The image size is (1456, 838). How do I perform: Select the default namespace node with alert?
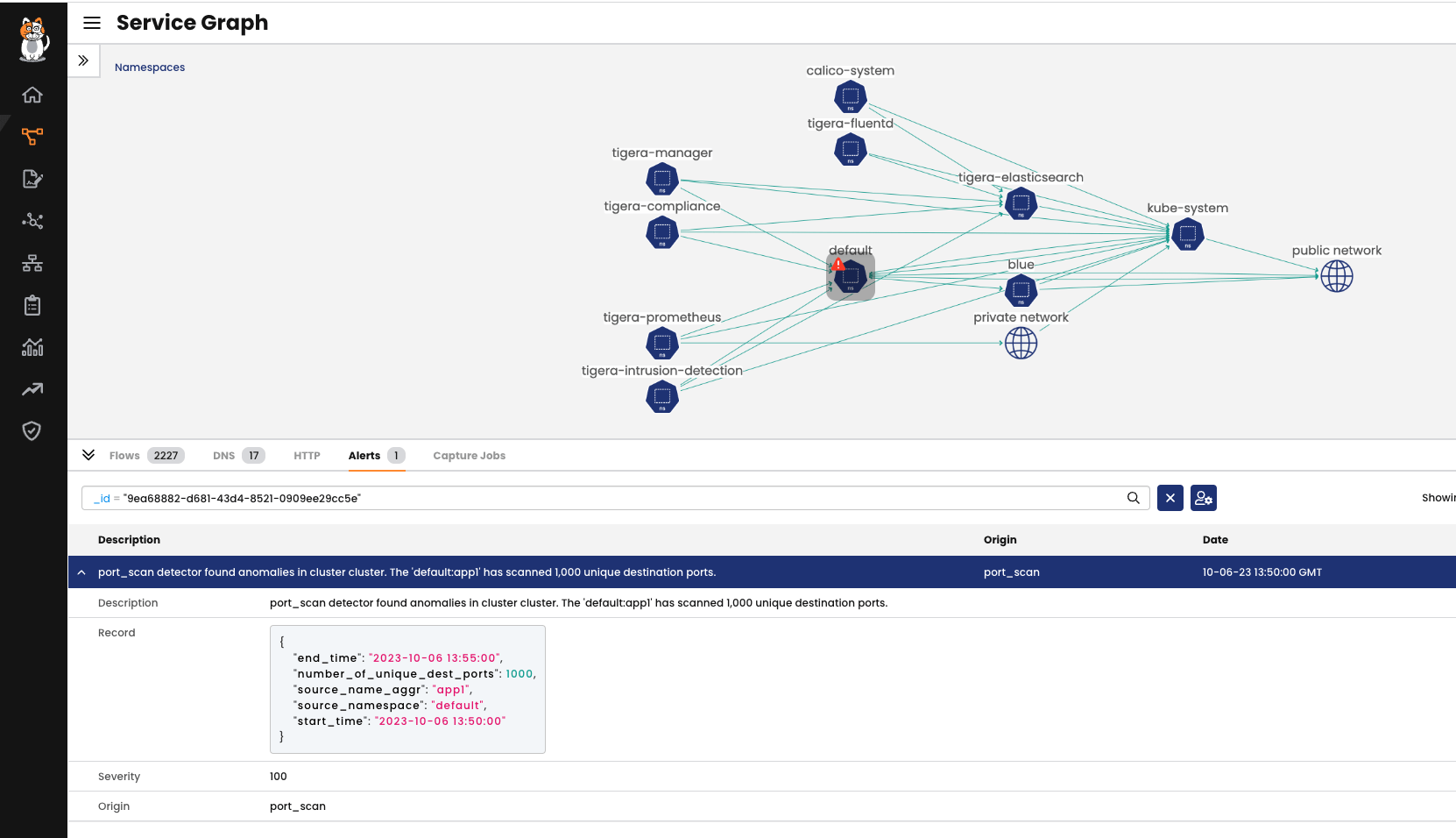click(851, 277)
